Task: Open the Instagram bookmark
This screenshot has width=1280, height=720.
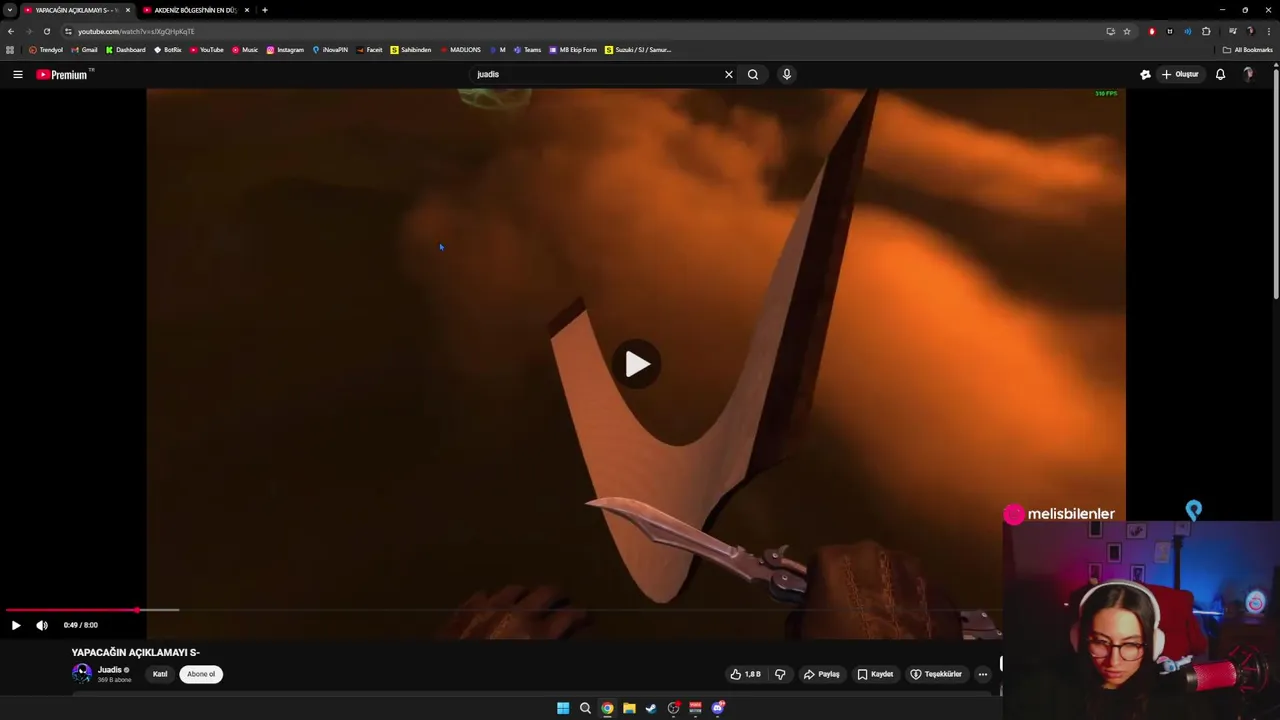Action: (285, 50)
